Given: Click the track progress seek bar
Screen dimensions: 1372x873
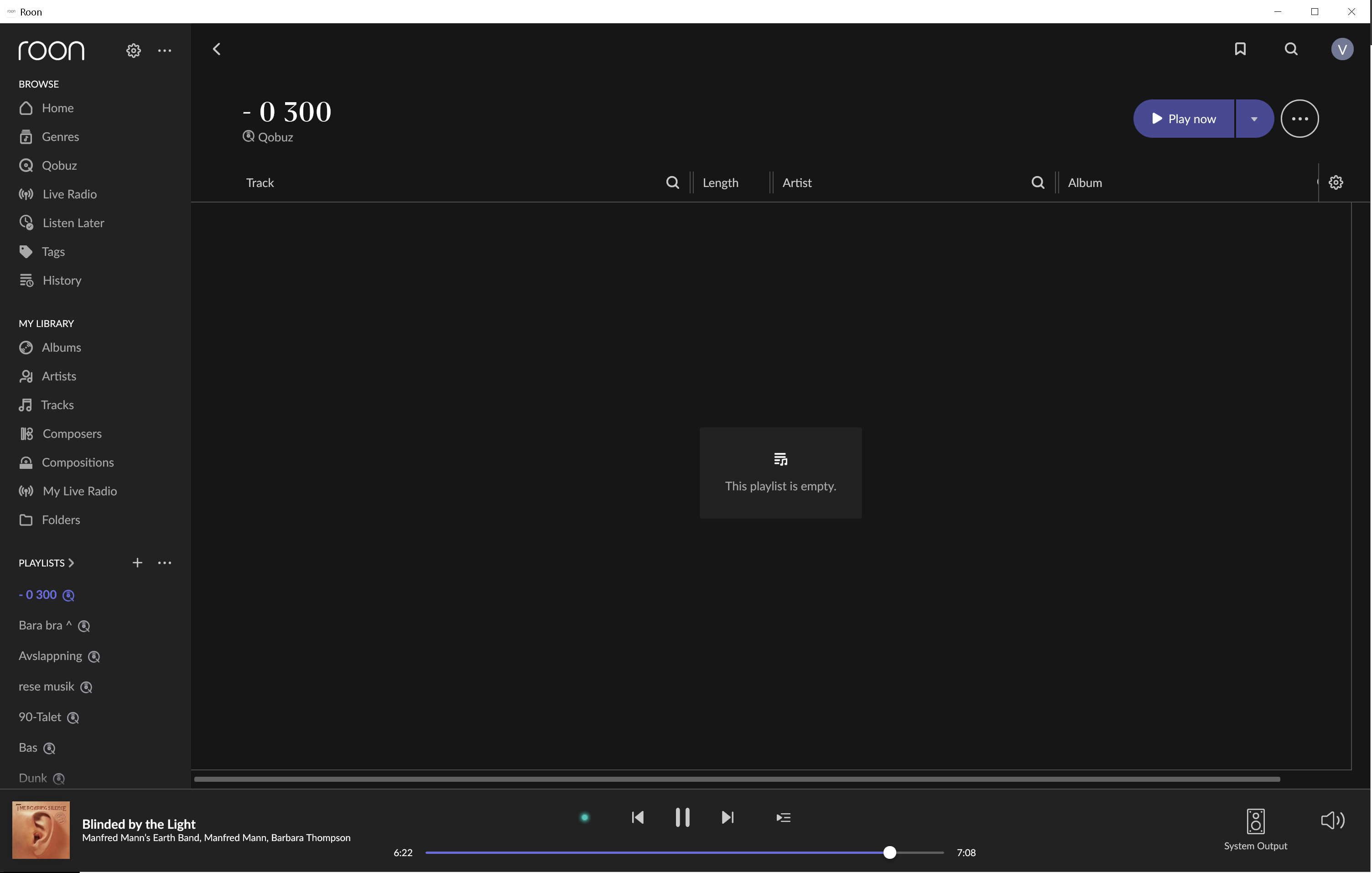Looking at the screenshot, I should [684, 852].
